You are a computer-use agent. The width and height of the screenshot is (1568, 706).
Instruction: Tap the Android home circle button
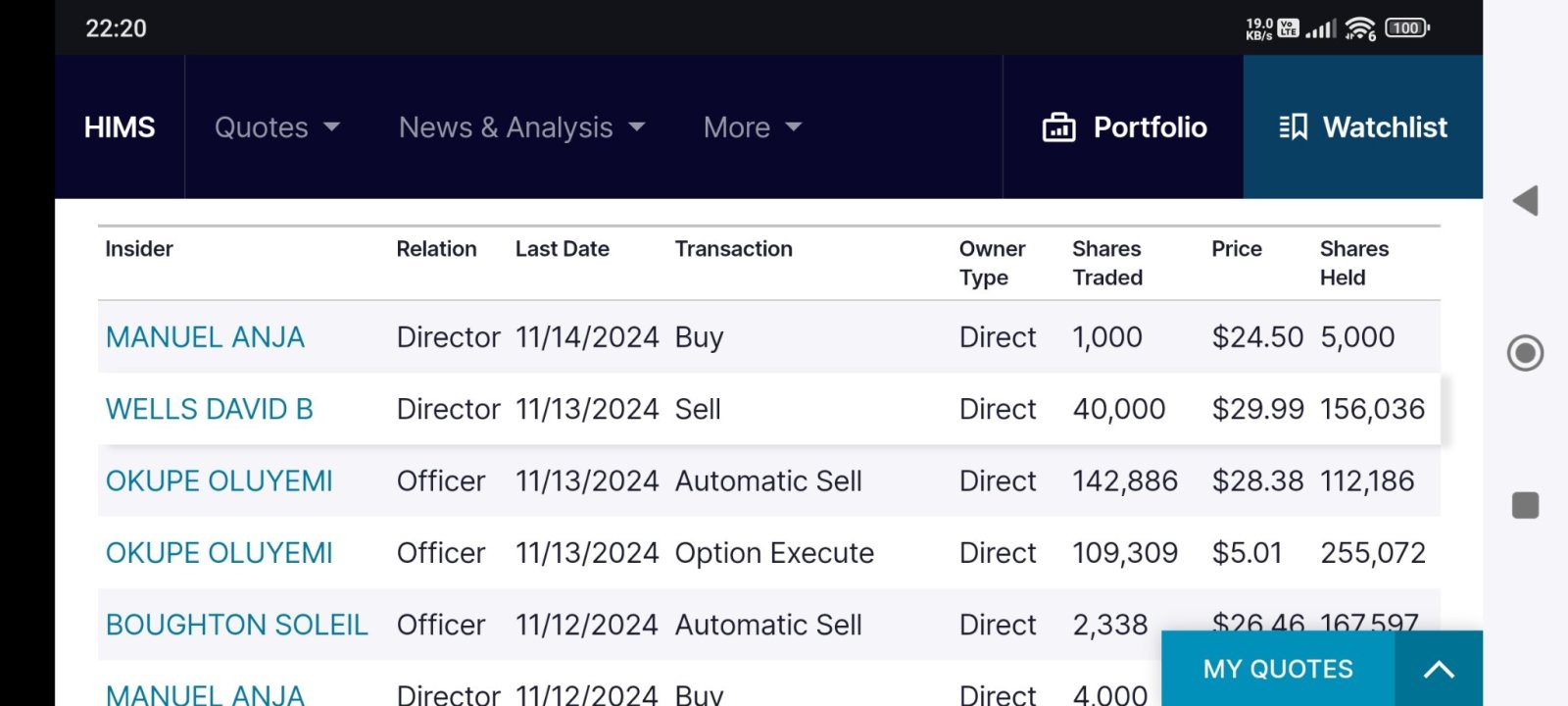click(1525, 353)
